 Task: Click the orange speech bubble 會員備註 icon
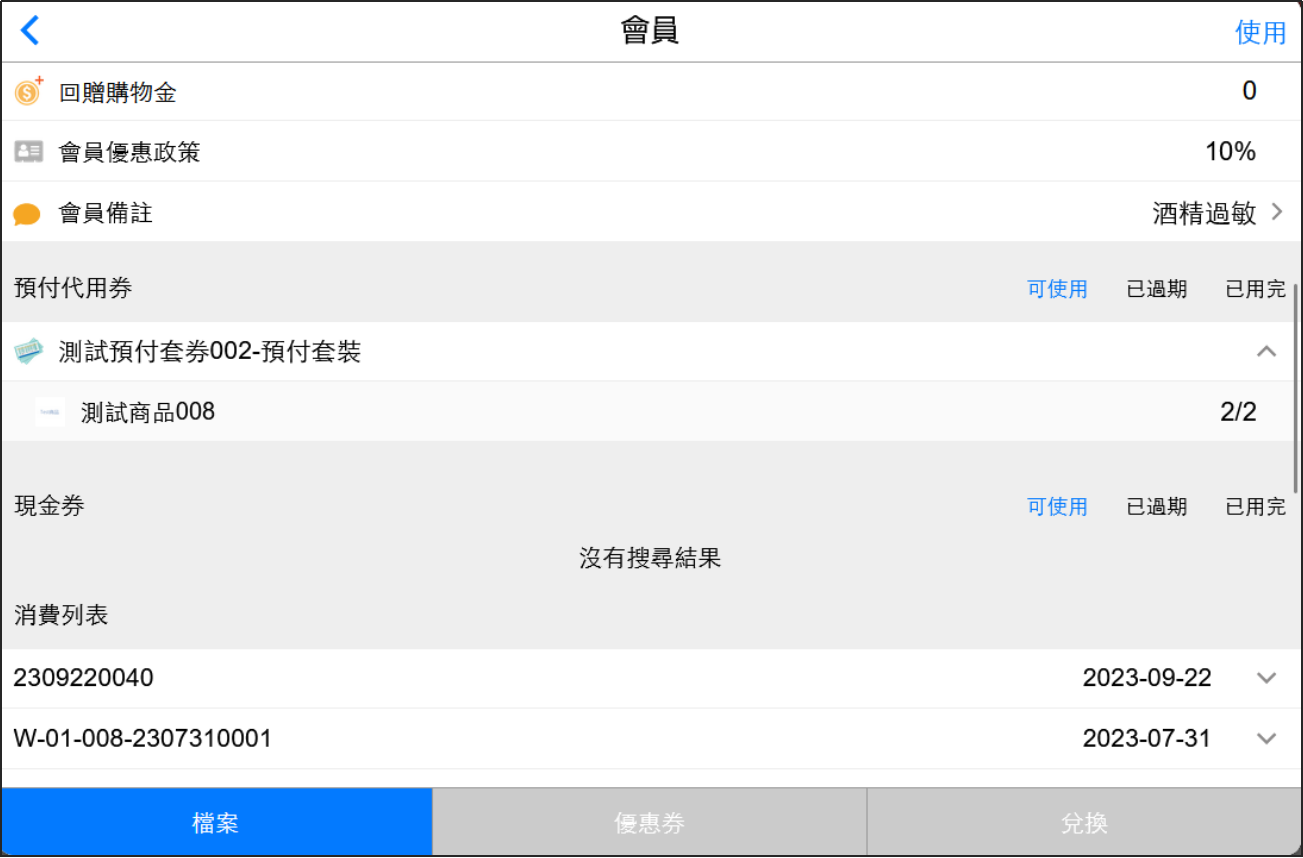tap(27, 214)
